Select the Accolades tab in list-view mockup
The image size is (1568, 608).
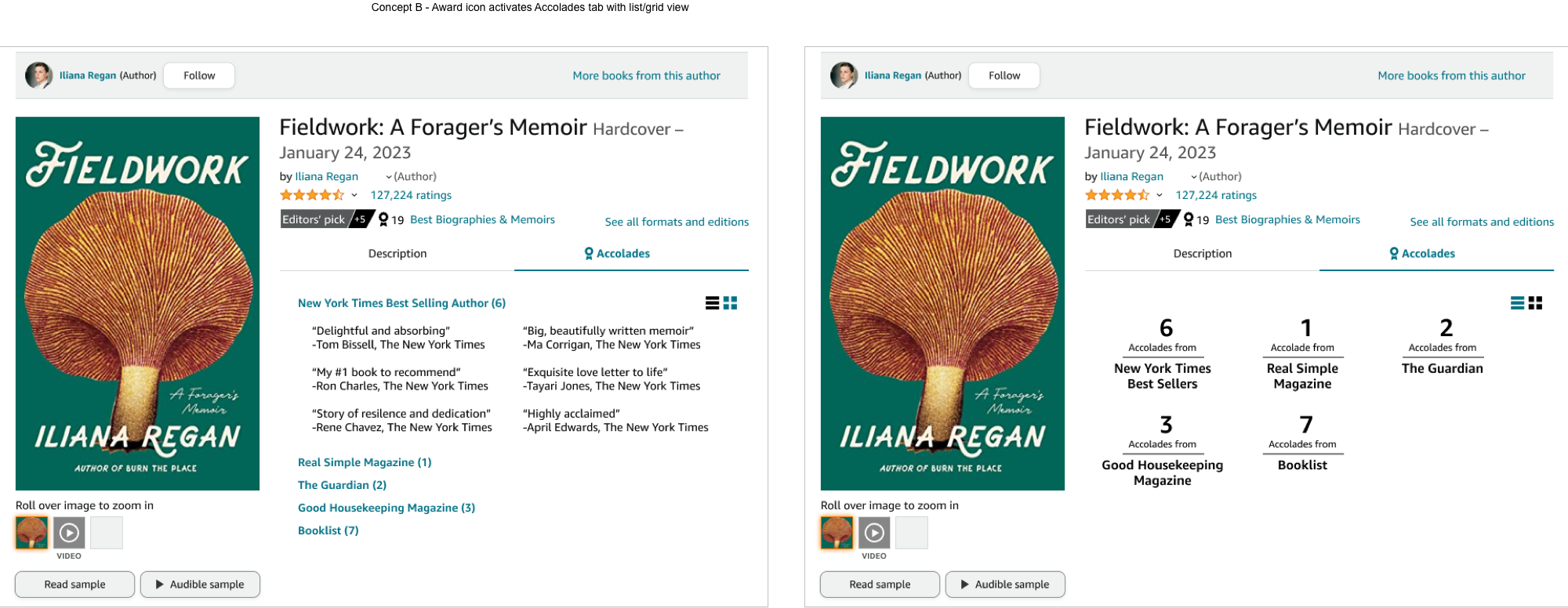631,254
